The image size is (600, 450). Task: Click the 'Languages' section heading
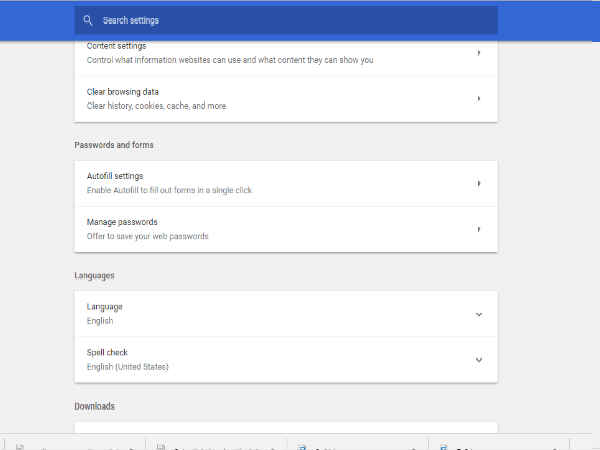[x=95, y=276]
